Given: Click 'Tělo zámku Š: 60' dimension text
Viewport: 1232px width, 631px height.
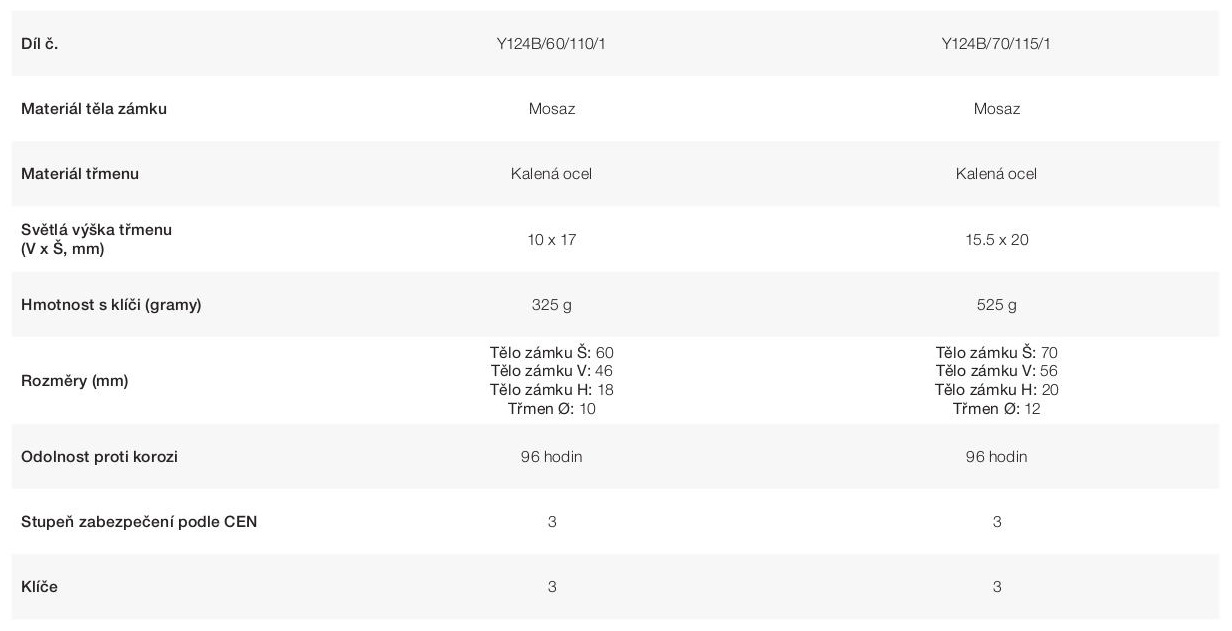Looking at the screenshot, I should (551, 353).
